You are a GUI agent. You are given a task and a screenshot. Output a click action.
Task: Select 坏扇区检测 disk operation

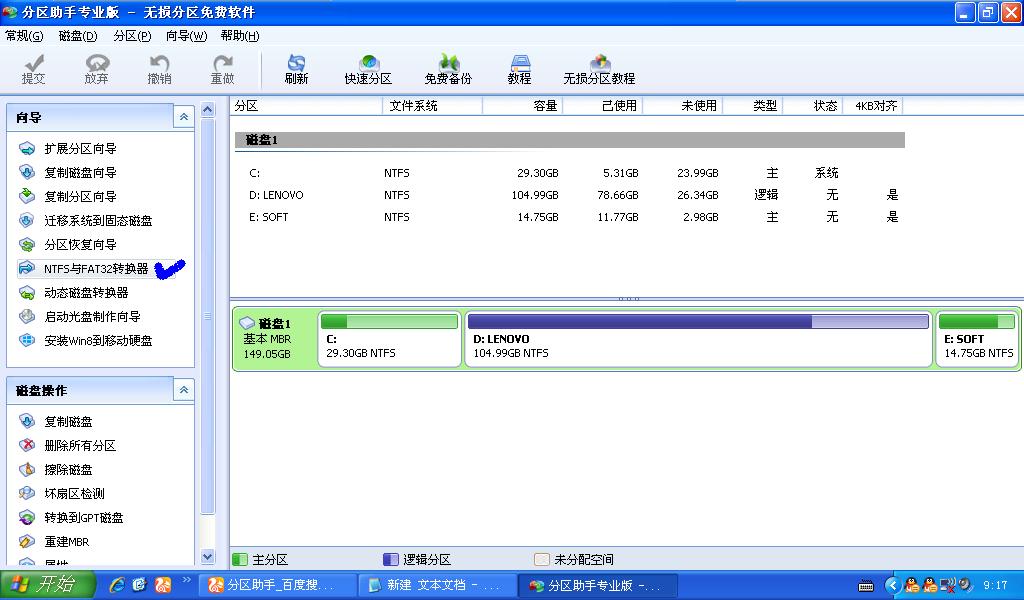coord(74,494)
